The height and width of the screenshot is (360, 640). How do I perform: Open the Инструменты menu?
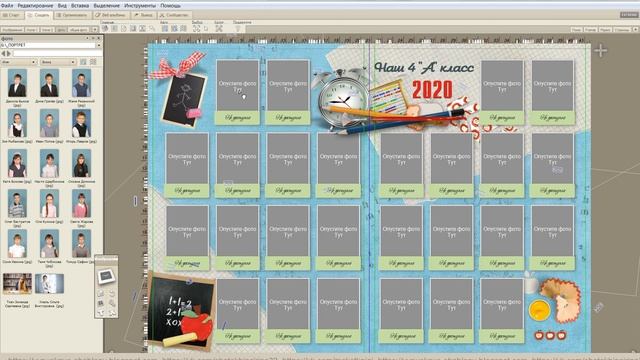(140, 6)
